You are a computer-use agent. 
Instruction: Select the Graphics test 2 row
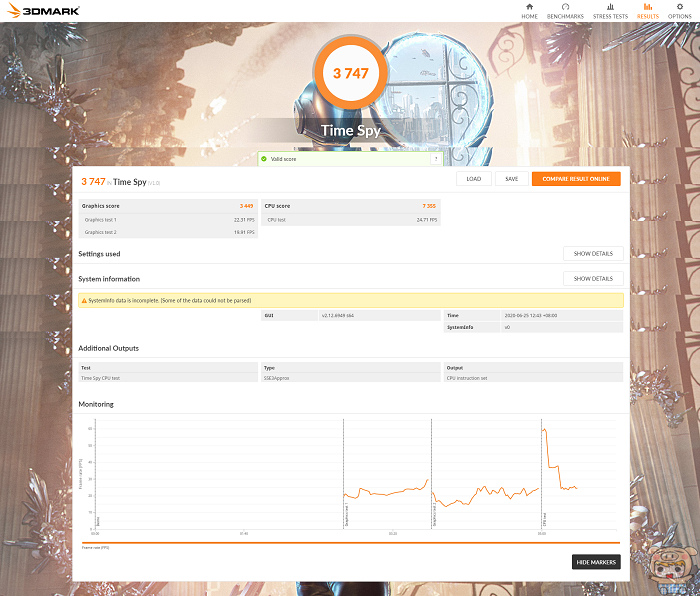point(168,232)
